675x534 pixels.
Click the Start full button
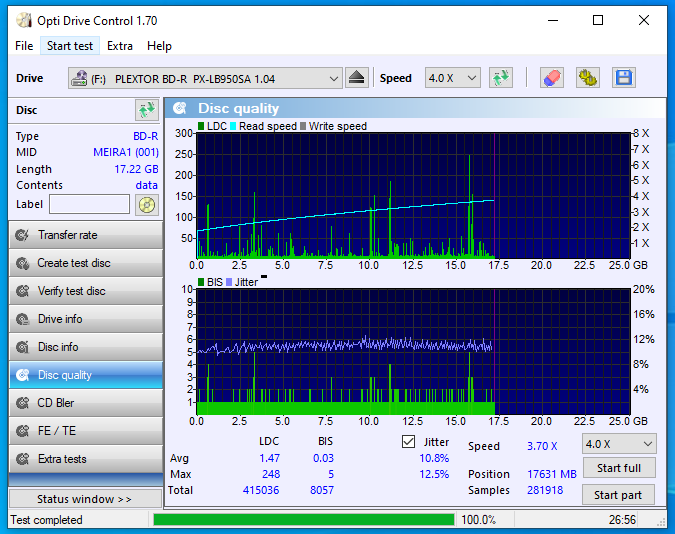(619, 468)
